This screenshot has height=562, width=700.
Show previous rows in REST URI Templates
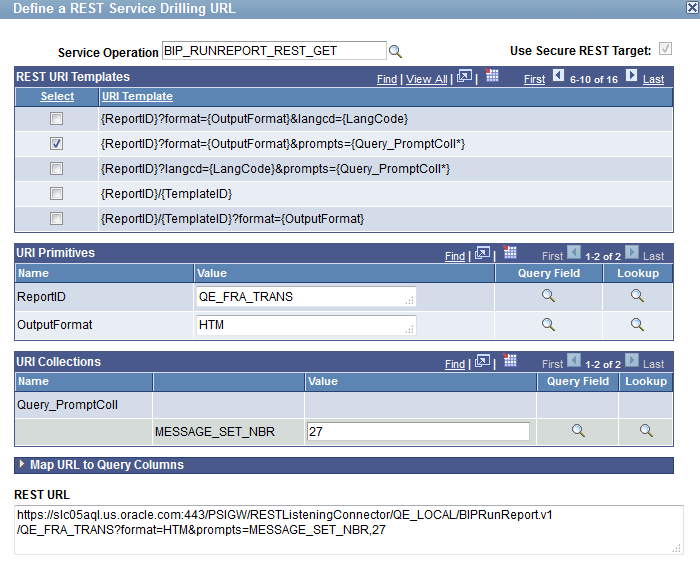[x=558, y=75]
